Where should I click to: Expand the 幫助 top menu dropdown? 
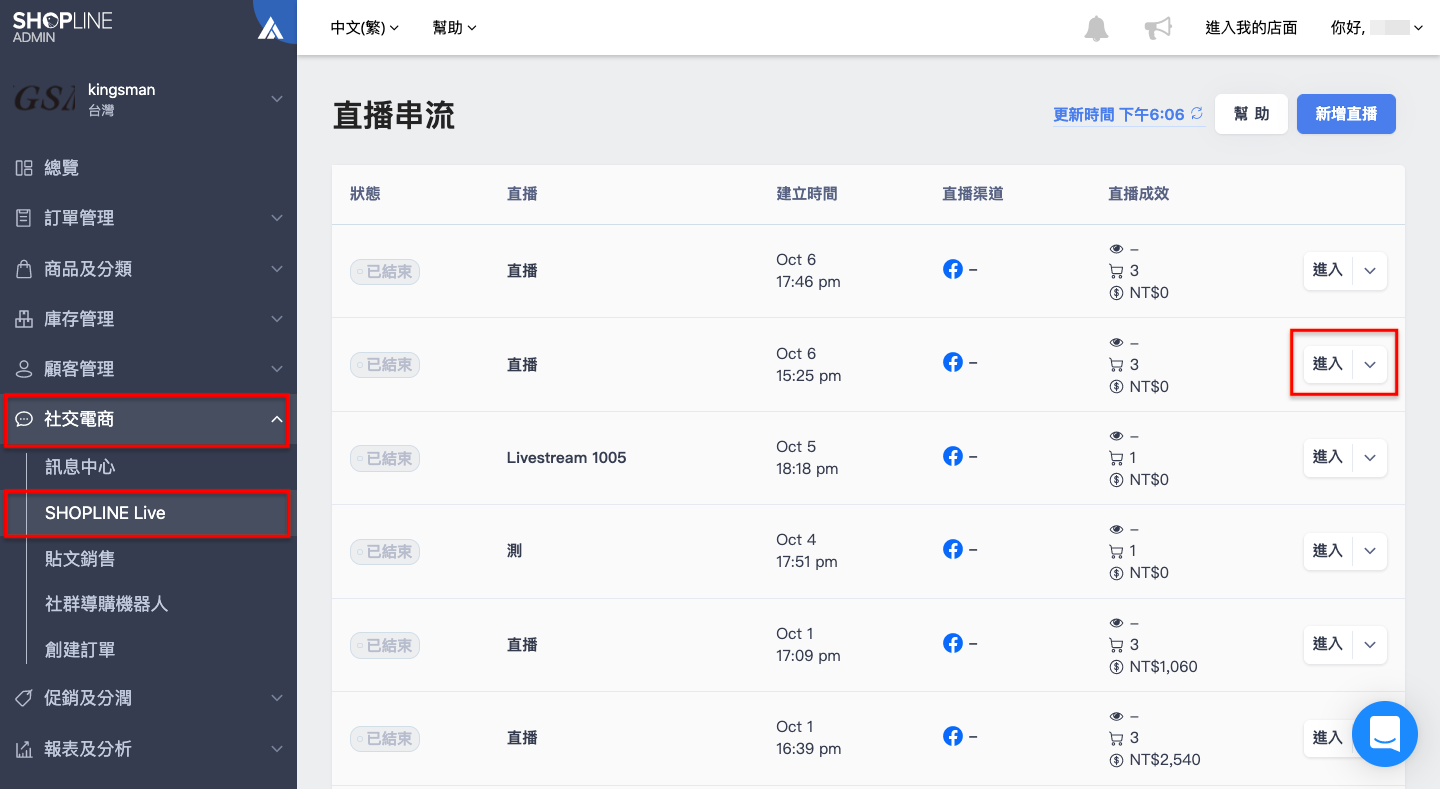point(454,28)
